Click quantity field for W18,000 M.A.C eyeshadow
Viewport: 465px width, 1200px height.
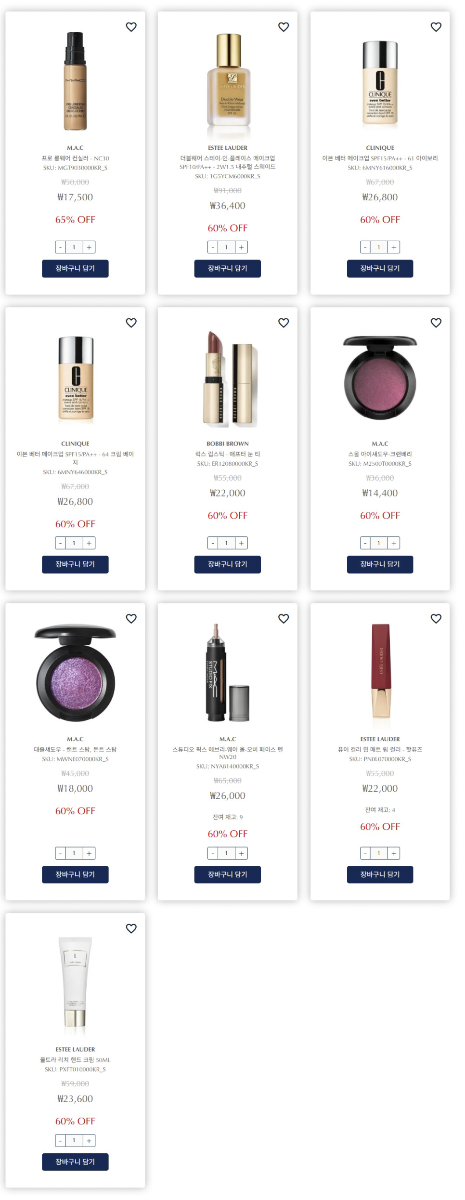75,853
